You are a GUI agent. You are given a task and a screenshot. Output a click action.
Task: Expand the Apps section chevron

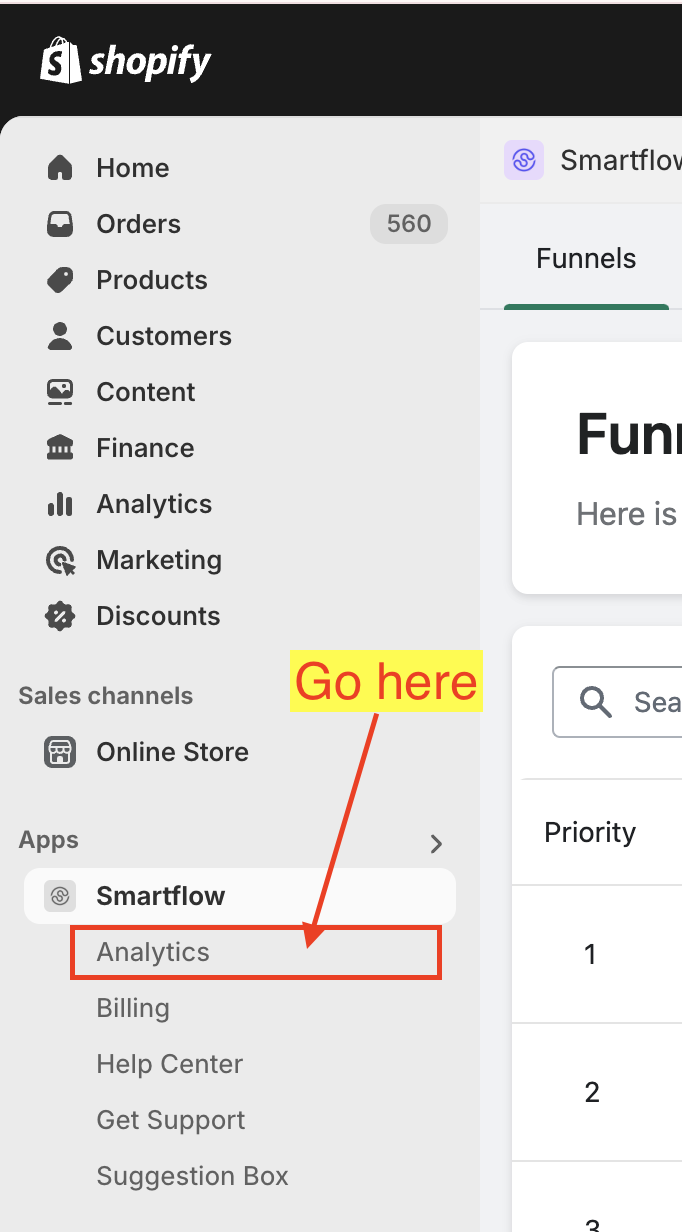pyautogui.click(x=436, y=844)
